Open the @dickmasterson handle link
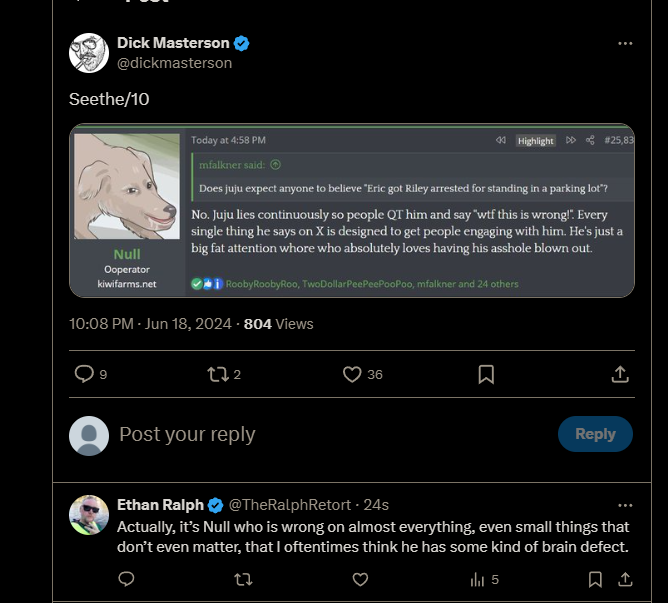This screenshot has width=668, height=603. click(174, 63)
